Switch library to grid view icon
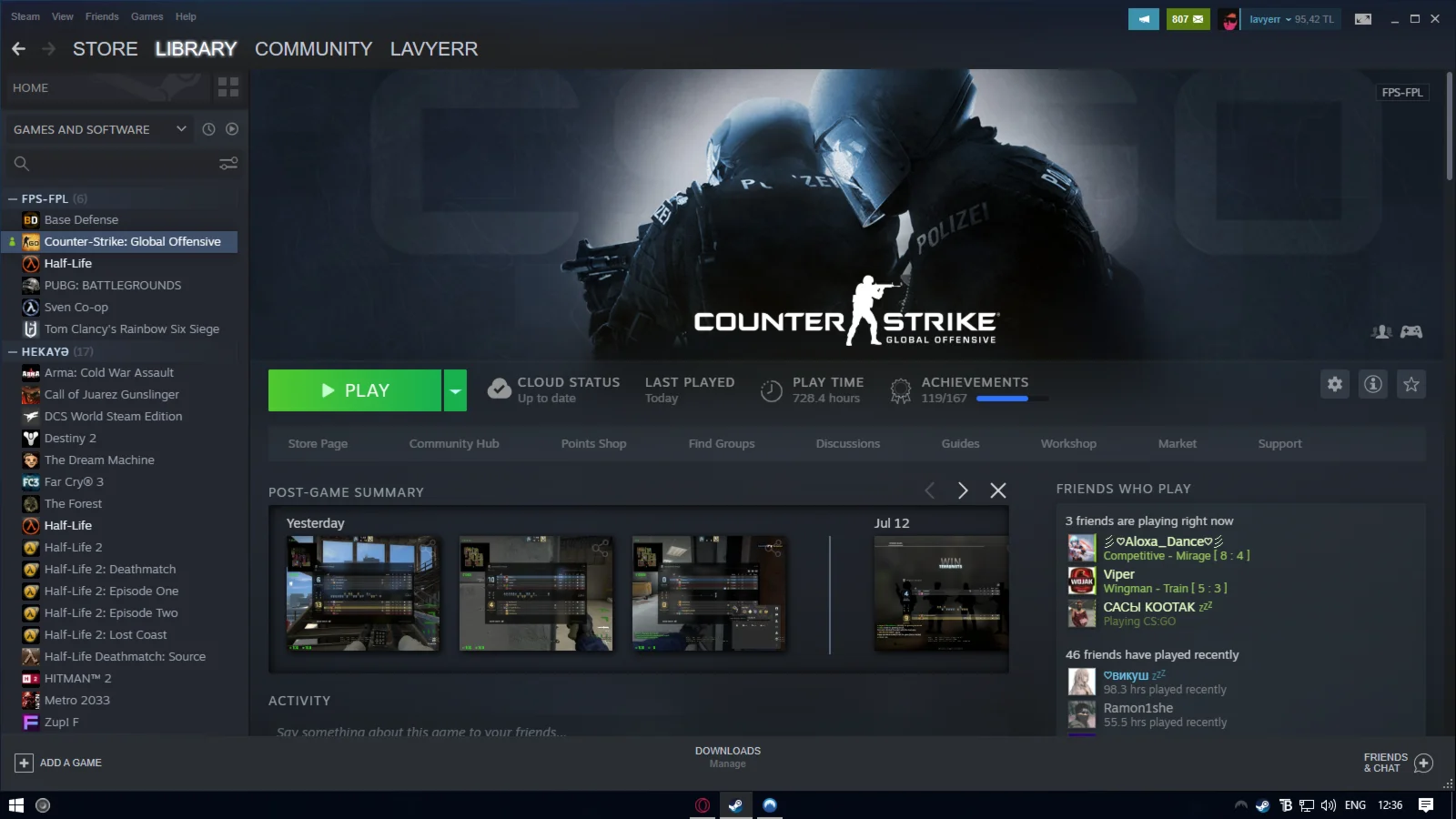The width and height of the screenshot is (1456, 819). point(228,87)
